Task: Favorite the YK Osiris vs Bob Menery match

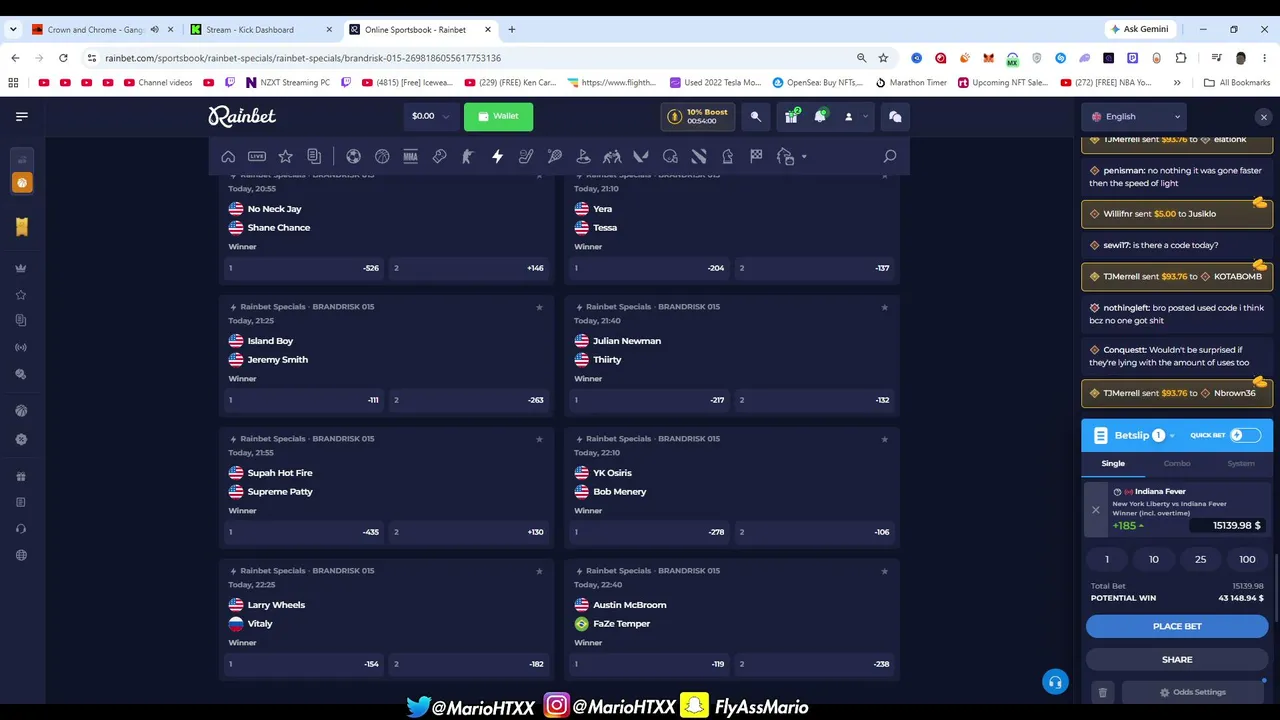Action: pos(884,439)
